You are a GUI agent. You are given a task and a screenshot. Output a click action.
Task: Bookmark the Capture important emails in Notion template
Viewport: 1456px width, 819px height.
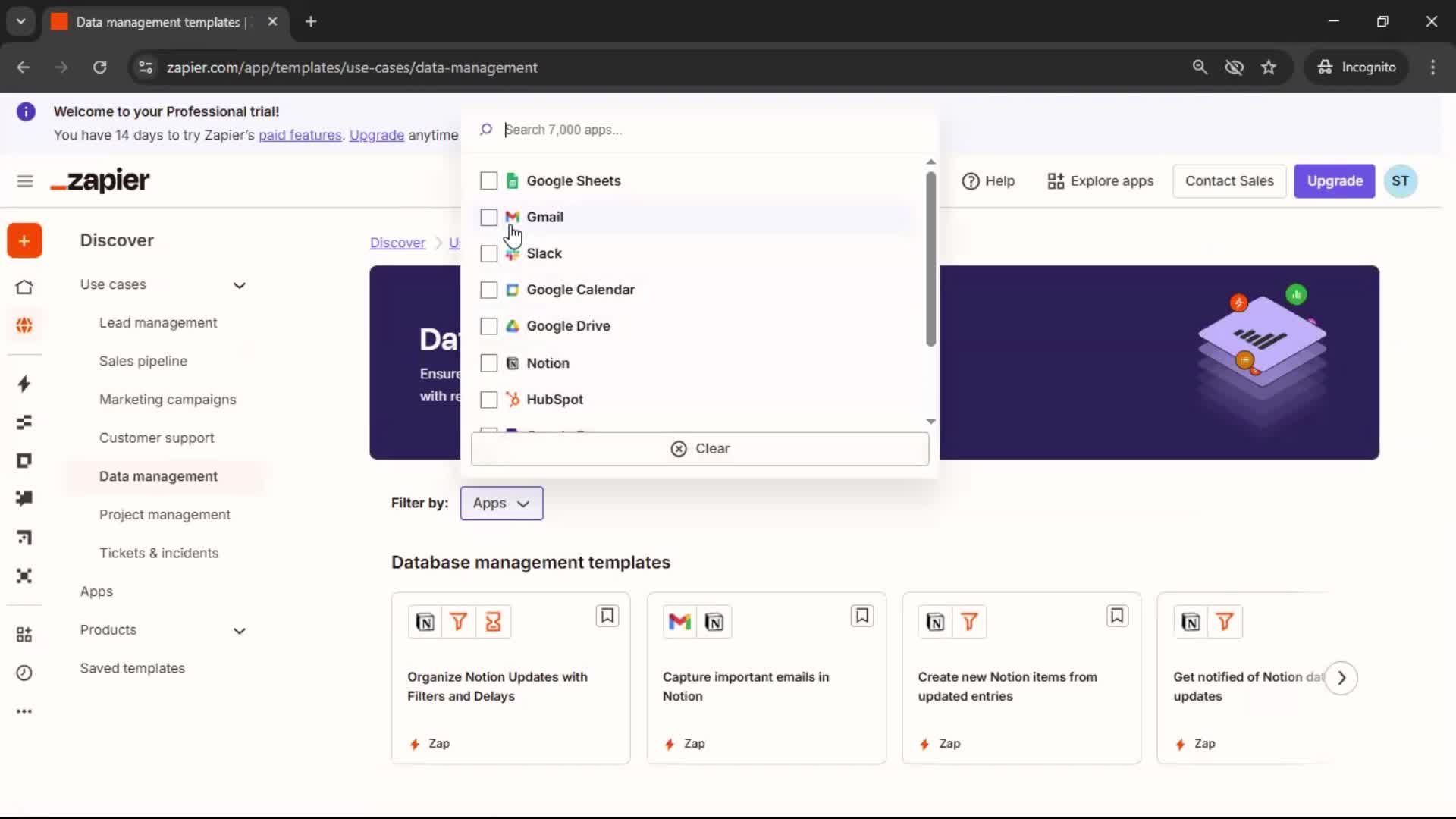click(862, 616)
